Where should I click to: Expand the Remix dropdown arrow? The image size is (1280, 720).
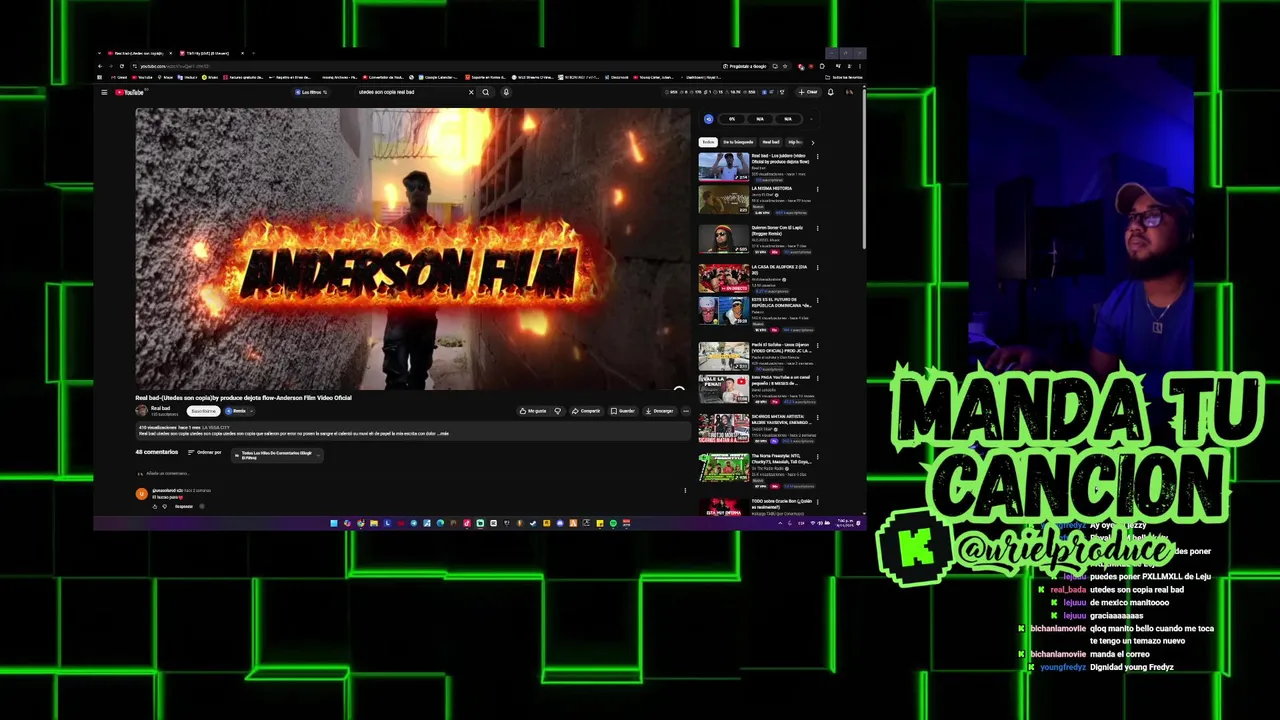(251, 411)
